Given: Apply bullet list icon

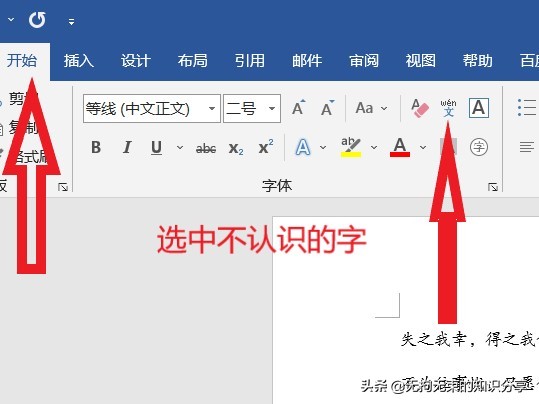Looking at the screenshot, I should pyautogui.click(x=527, y=108).
